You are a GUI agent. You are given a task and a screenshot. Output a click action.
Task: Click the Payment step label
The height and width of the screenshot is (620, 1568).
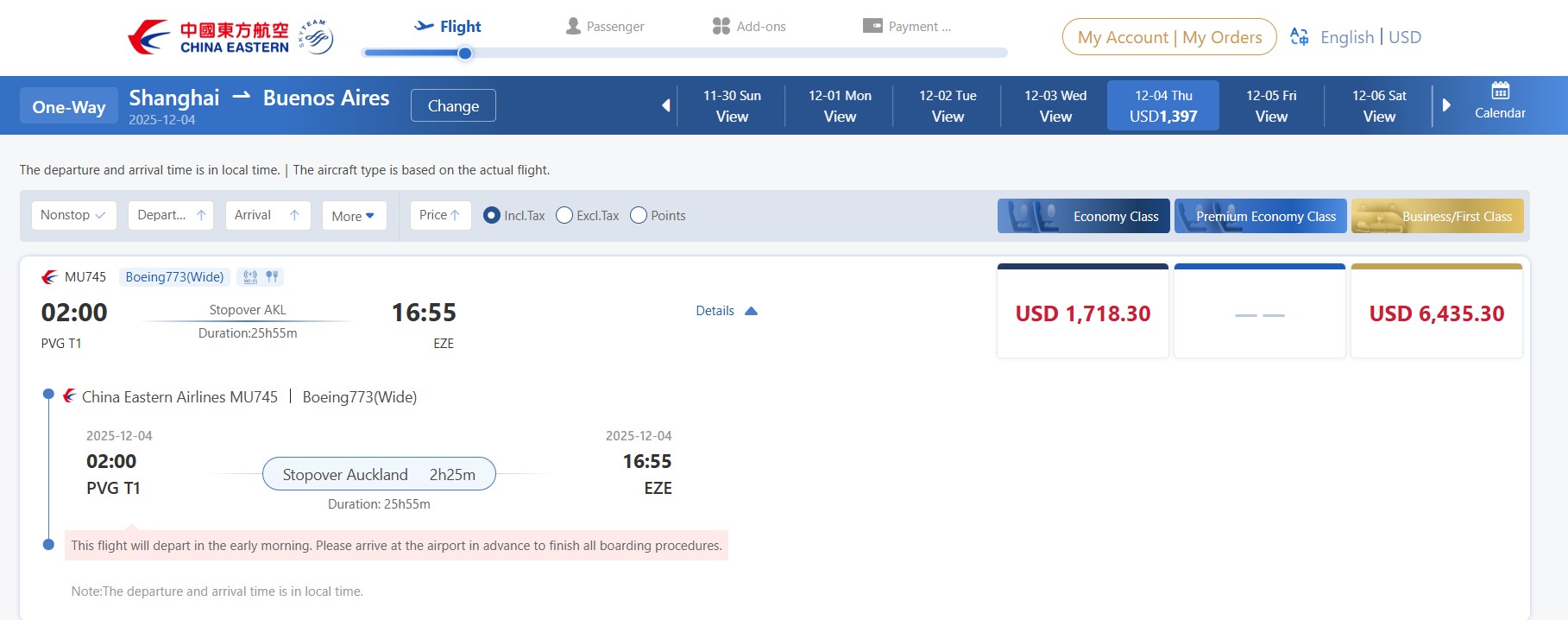[x=920, y=27]
